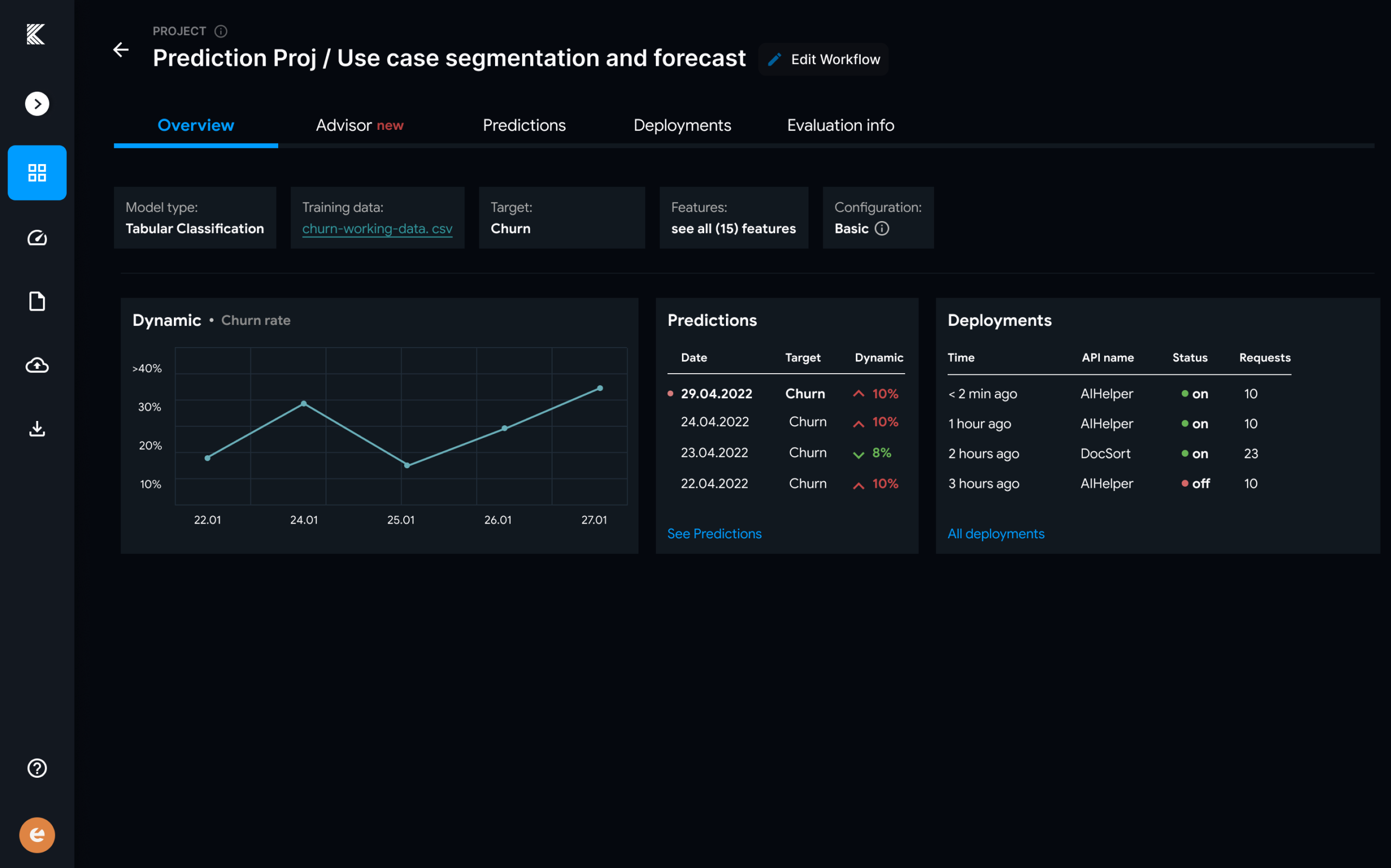
Task: Expand the sidebar using the arrow icon
Action: [x=37, y=104]
